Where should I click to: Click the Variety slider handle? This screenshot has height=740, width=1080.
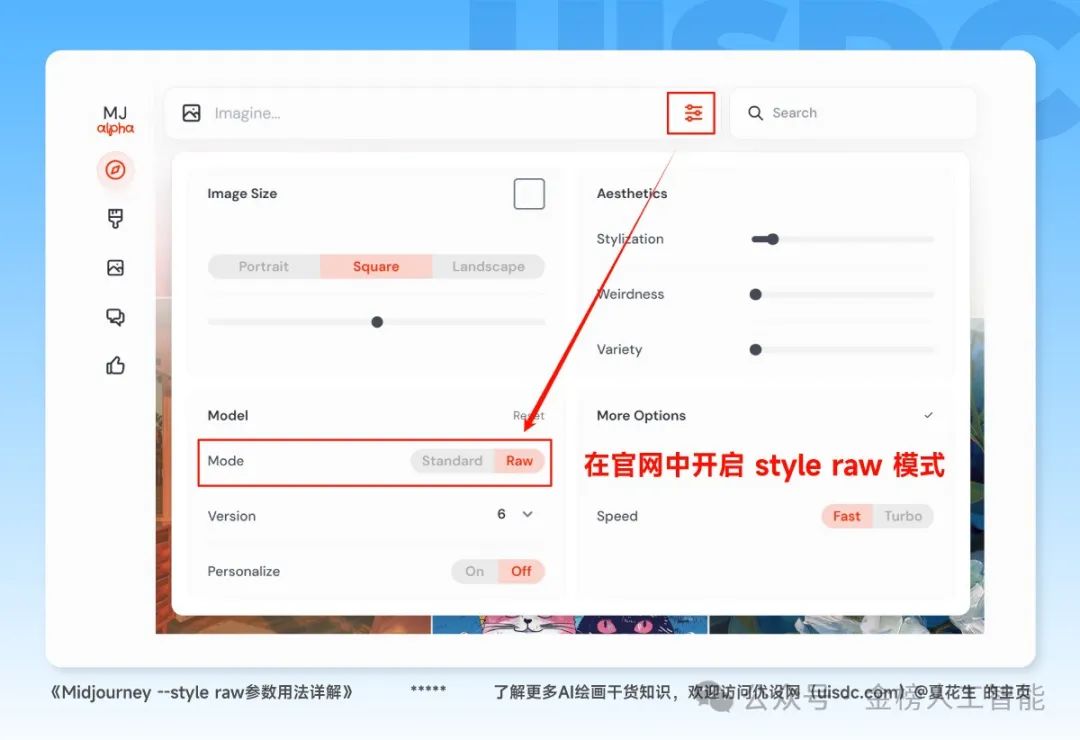pos(756,349)
